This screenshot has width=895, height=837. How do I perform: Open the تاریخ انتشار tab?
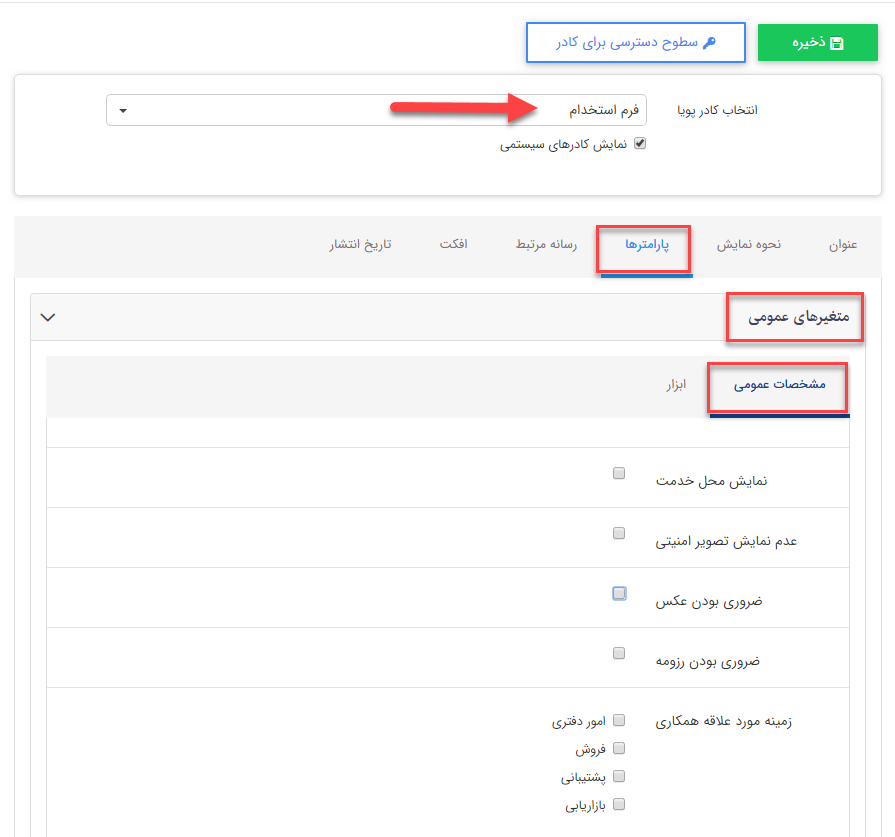click(359, 244)
